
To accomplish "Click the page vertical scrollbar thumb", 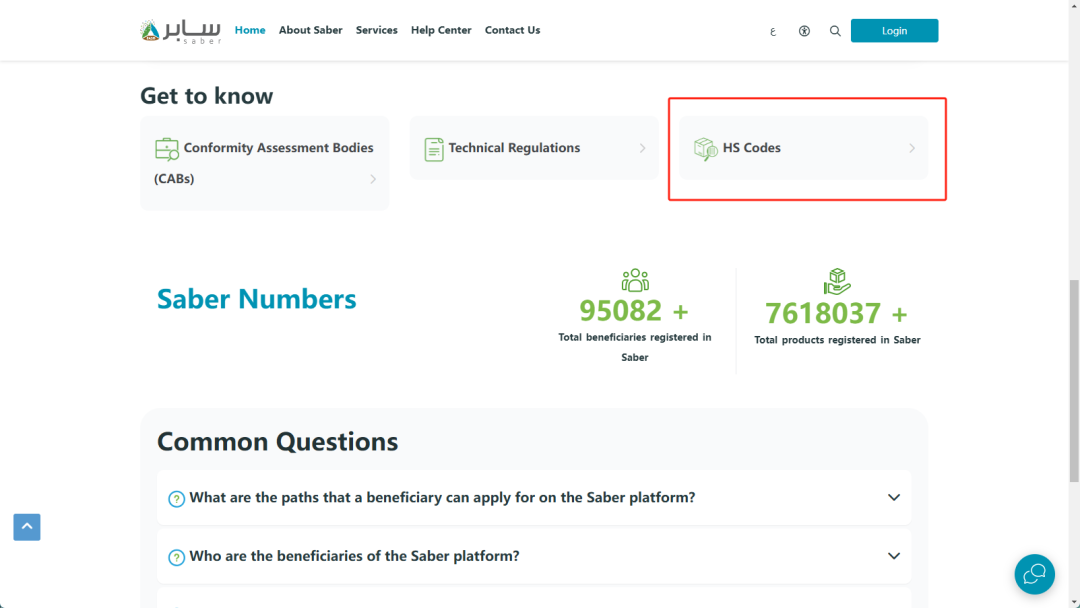I will [x=1074, y=381].
